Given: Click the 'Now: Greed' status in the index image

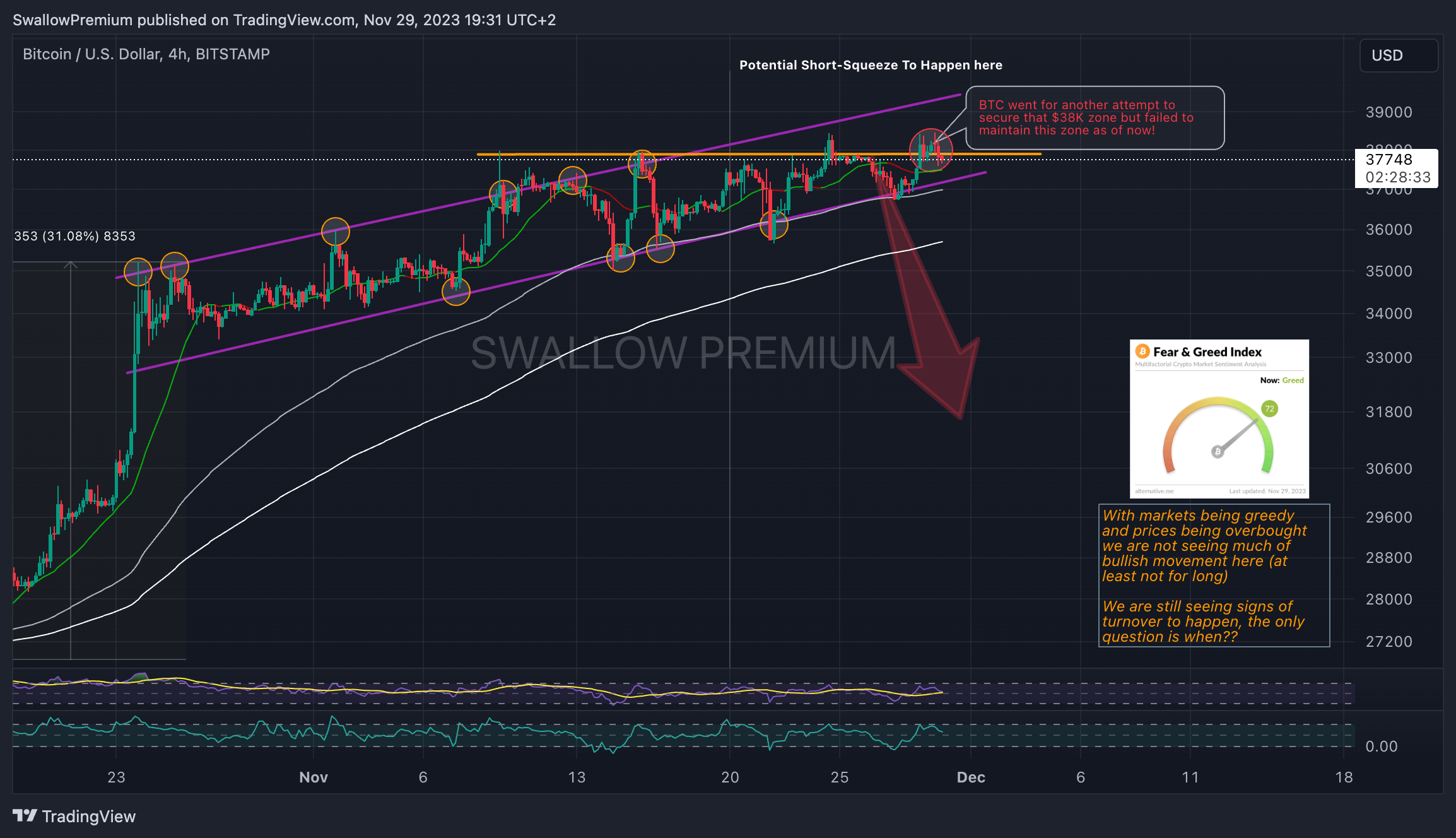Looking at the screenshot, I should (1282, 381).
